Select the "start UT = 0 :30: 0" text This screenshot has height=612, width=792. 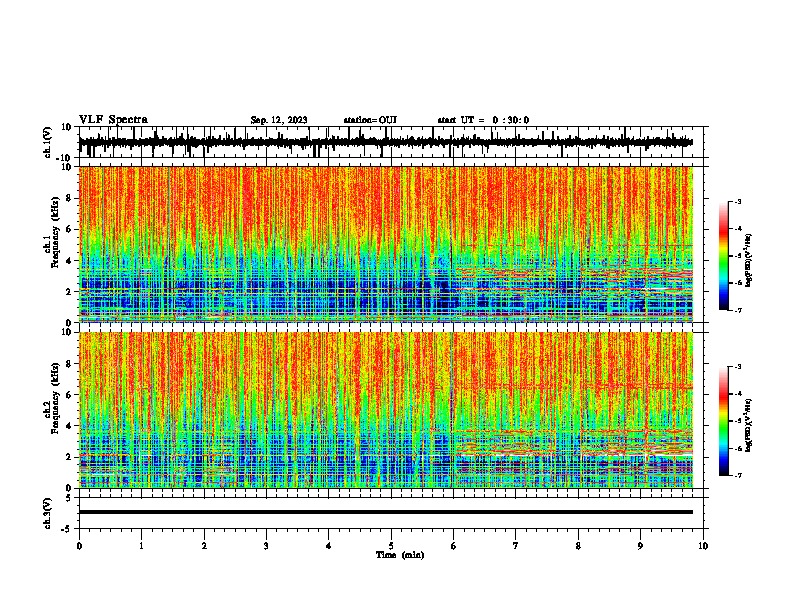point(483,120)
